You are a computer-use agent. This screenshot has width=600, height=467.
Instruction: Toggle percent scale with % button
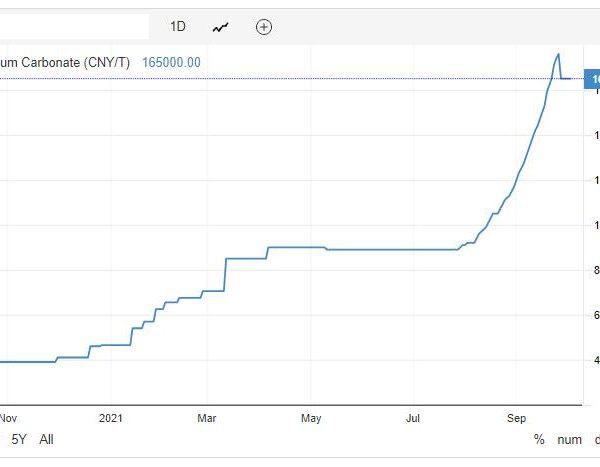click(539, 439)
